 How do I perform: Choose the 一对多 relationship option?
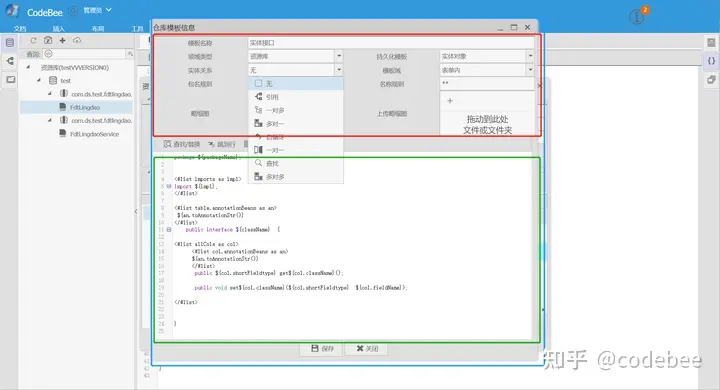click(296, 110)
